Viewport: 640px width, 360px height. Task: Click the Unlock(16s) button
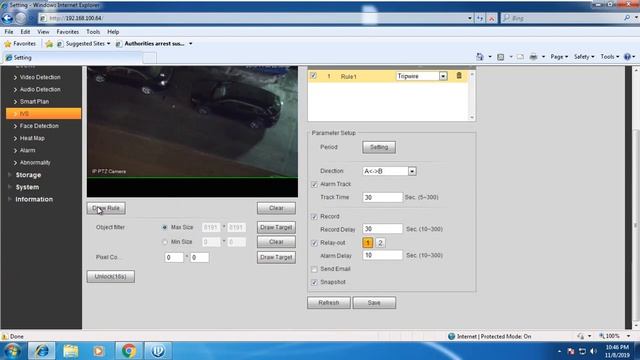pos(111,277)
